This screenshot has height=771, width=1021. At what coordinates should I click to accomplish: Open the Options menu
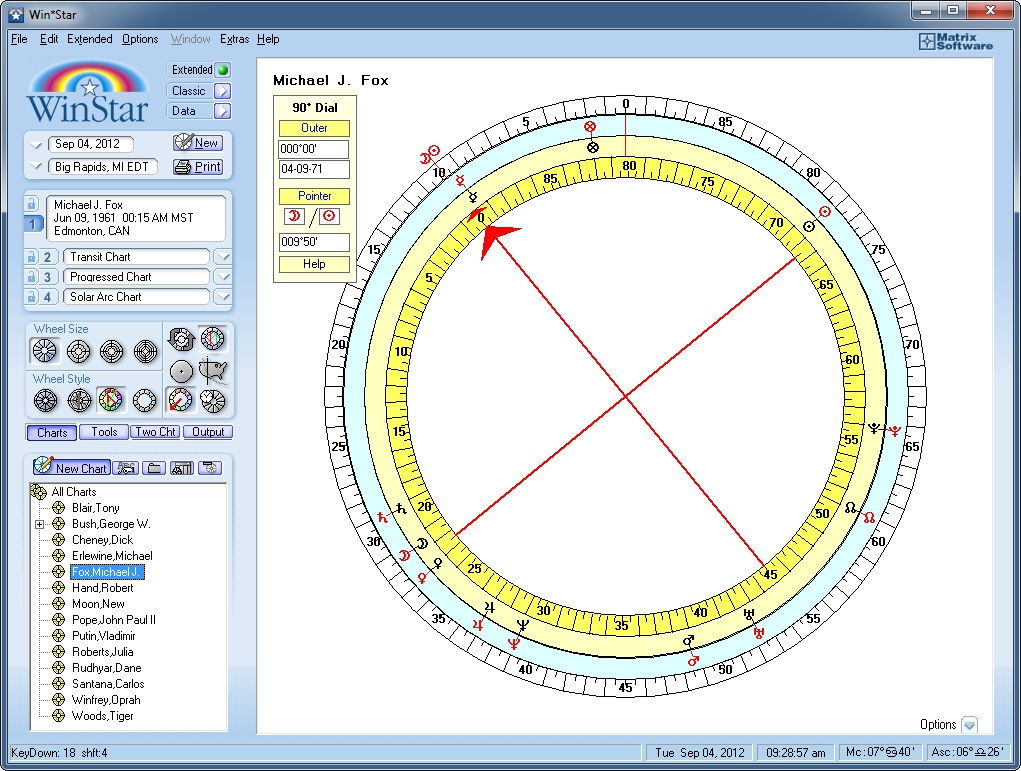click(x=140, y=39)
